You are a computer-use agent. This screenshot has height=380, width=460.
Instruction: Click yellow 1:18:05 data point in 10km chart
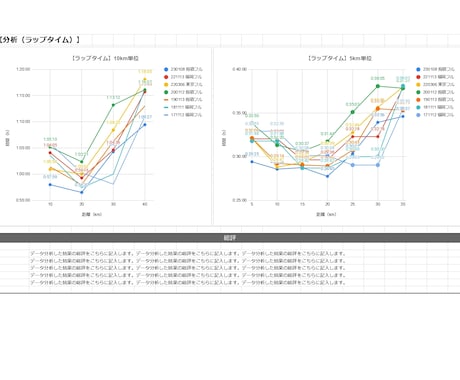145,79
